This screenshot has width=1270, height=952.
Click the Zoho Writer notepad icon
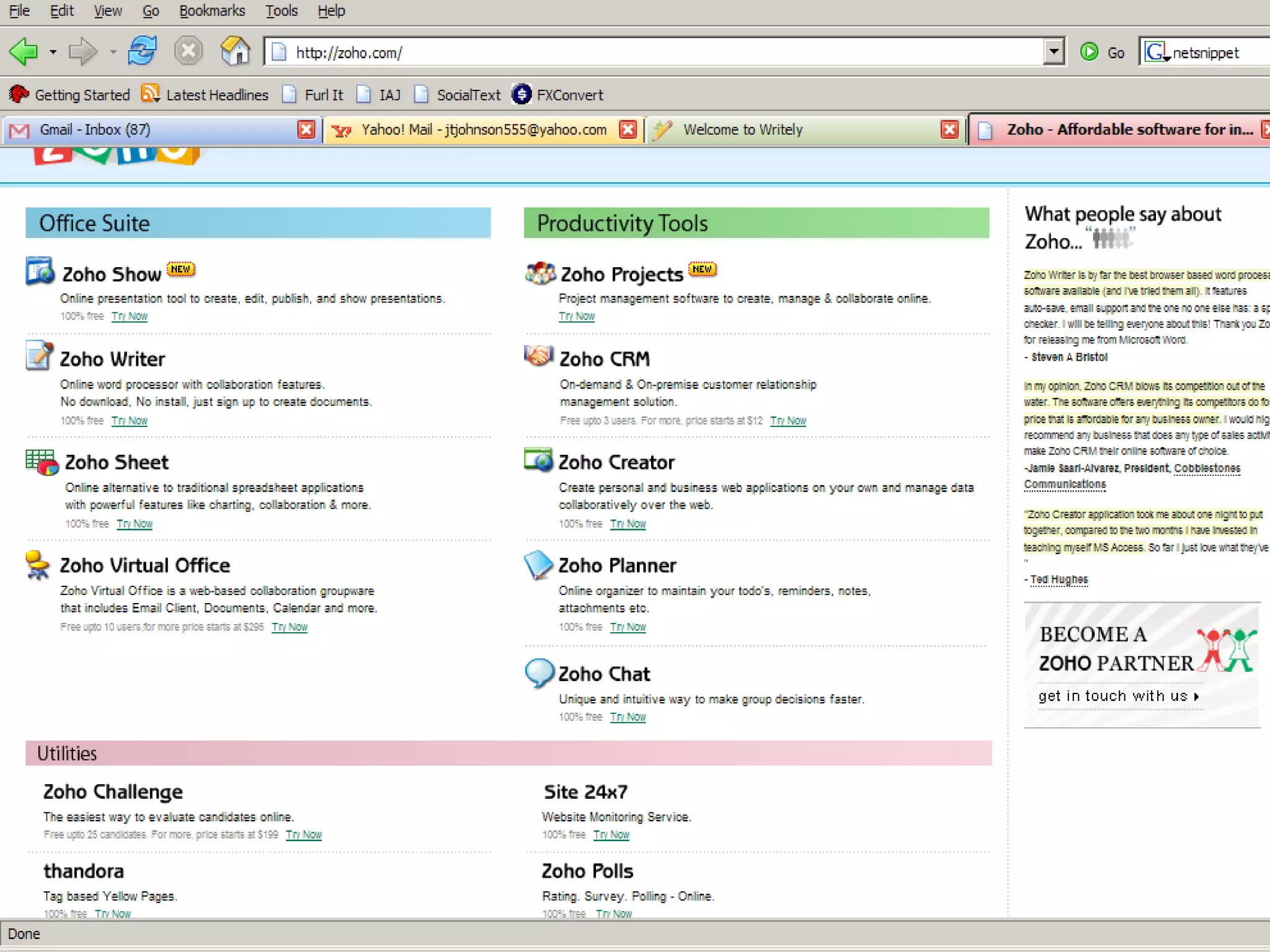coord(39,356)
